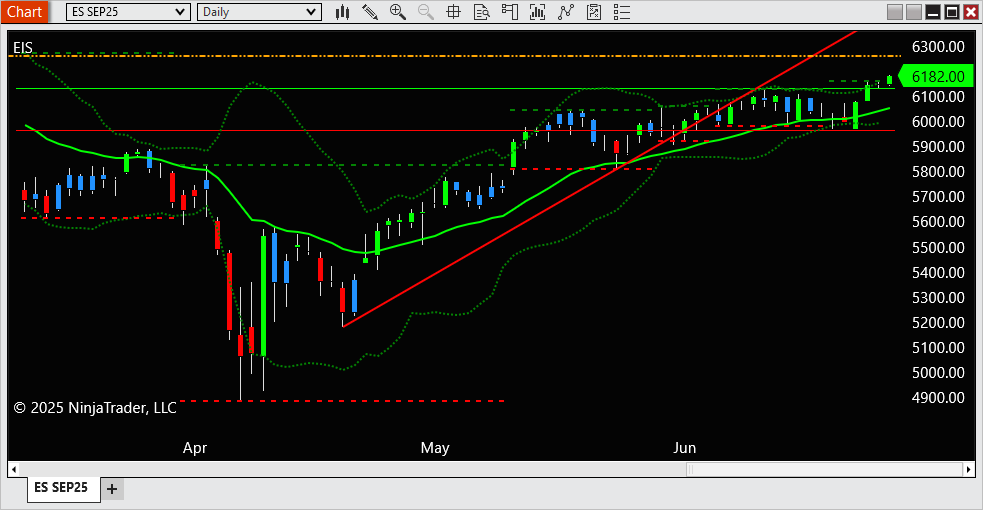983x510 pixels.
Task: Close the chart window
Action: 970,12
